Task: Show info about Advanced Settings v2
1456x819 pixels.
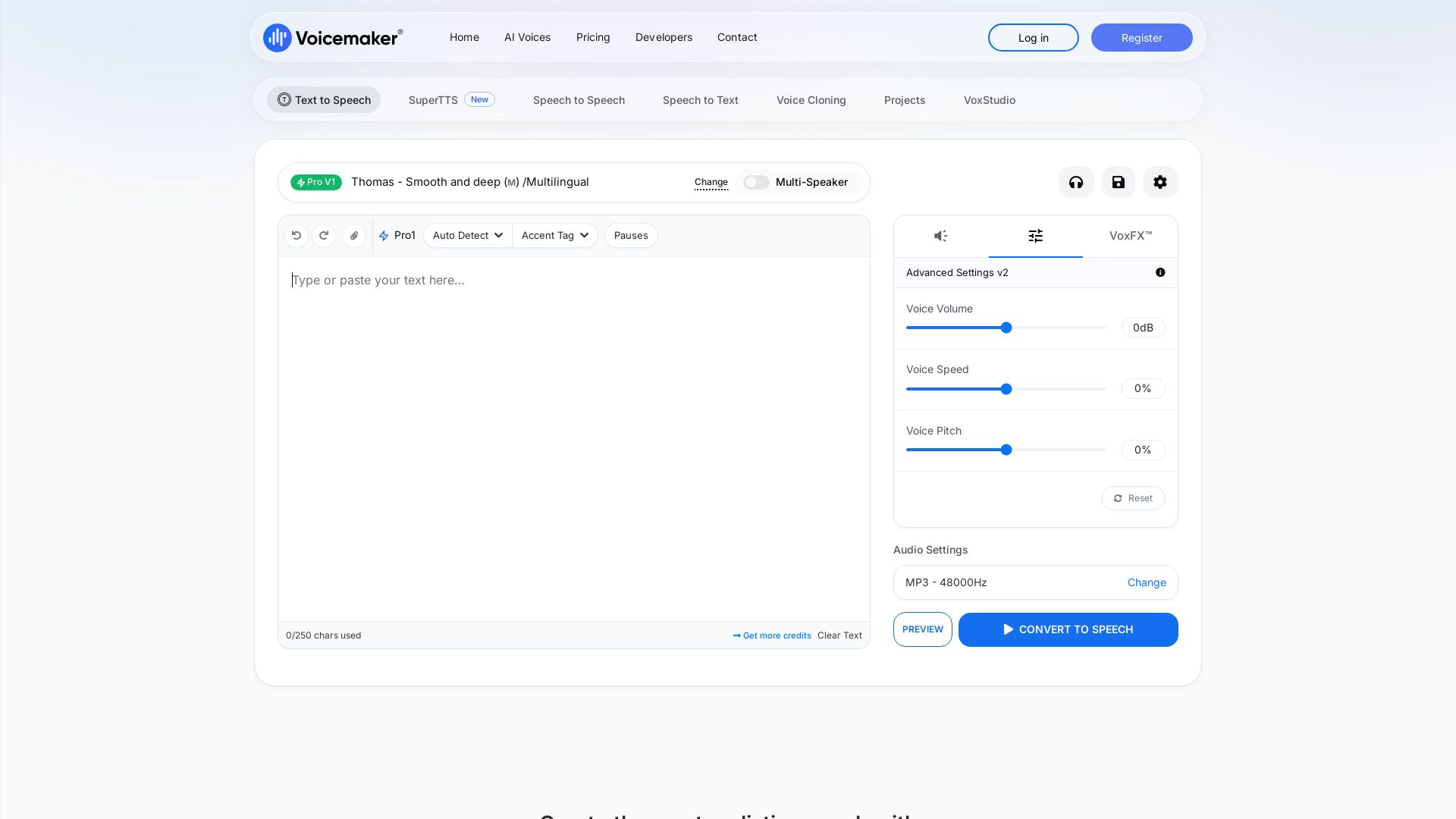Action: click(1160, 272)
